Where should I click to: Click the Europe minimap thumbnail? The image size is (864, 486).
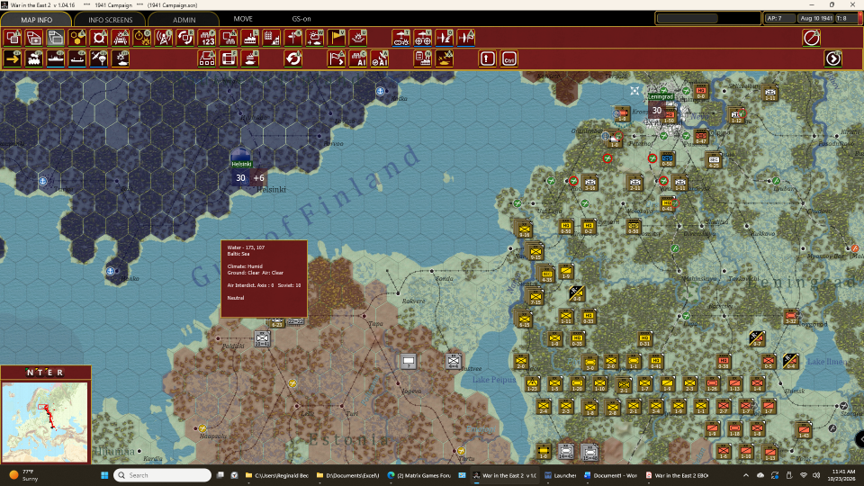coord(45,422)
